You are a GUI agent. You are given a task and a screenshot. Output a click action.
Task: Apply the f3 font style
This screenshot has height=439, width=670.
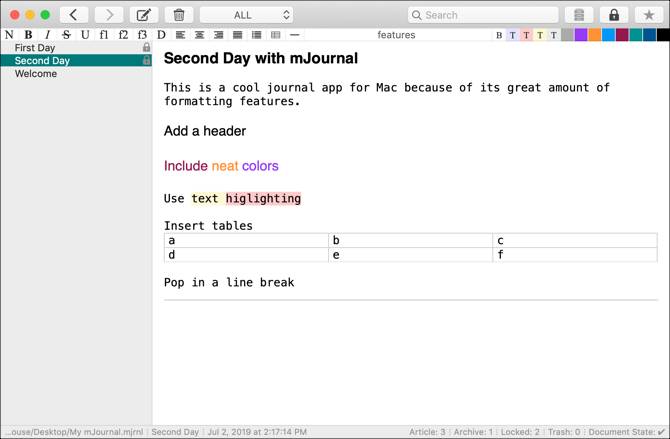click(142, 35)
